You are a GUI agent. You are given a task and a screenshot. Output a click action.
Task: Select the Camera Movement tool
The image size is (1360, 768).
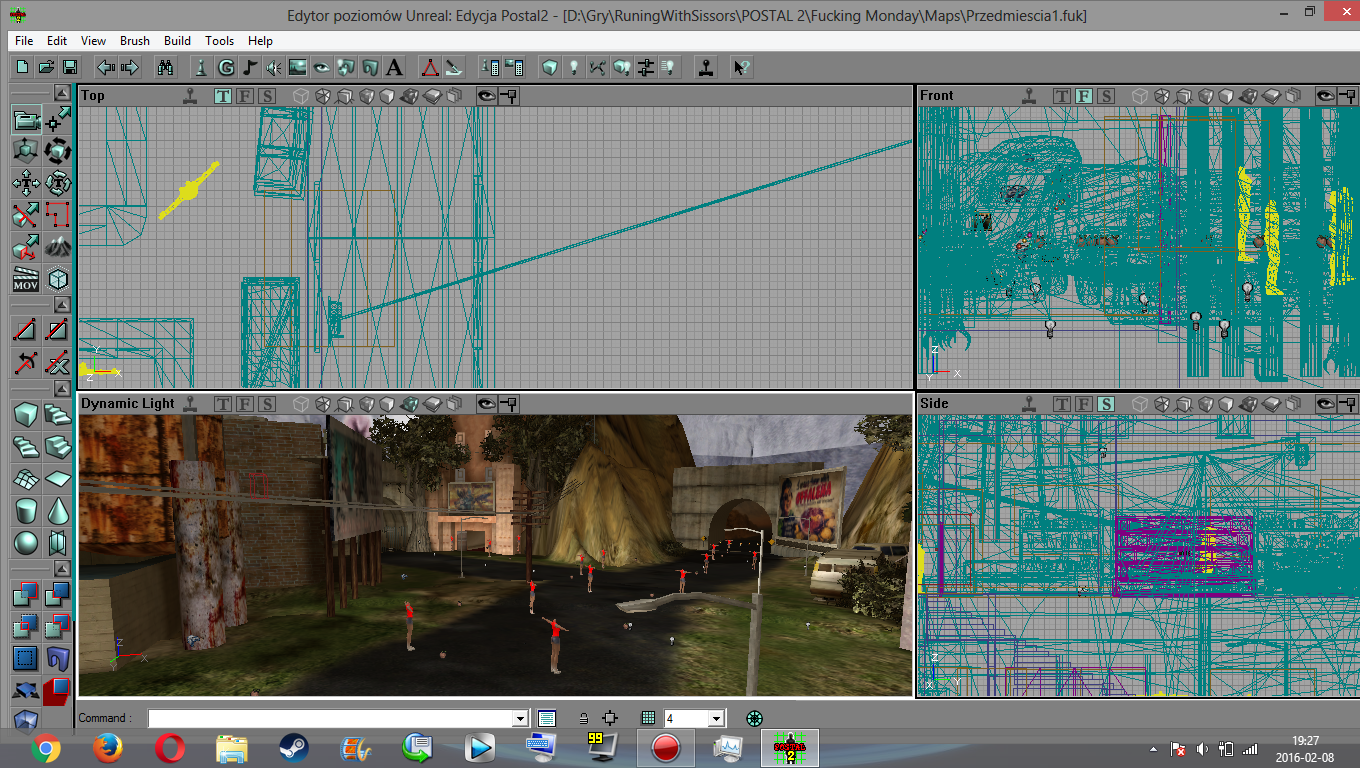[x=26, y=120]
